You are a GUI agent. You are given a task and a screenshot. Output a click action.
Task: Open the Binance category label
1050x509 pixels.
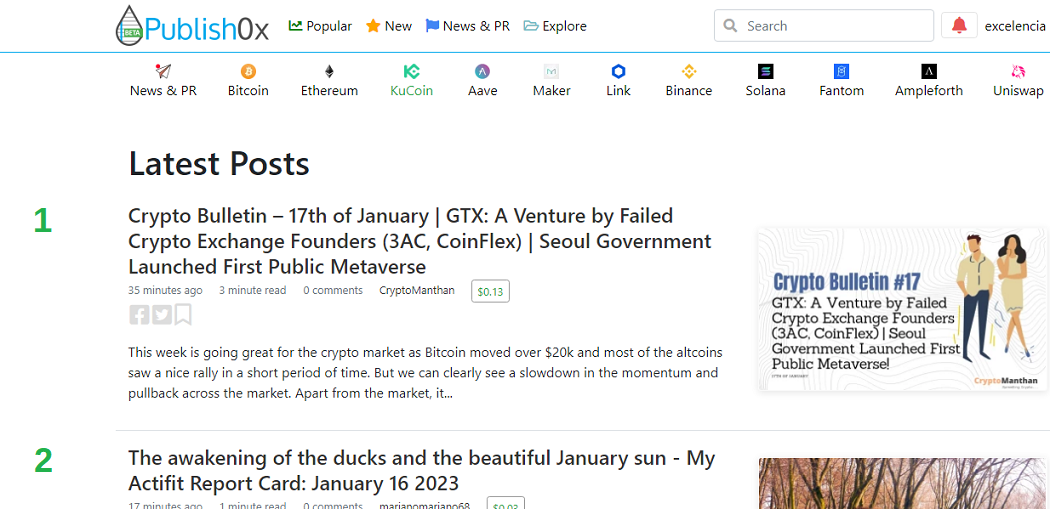click(689, 90)
